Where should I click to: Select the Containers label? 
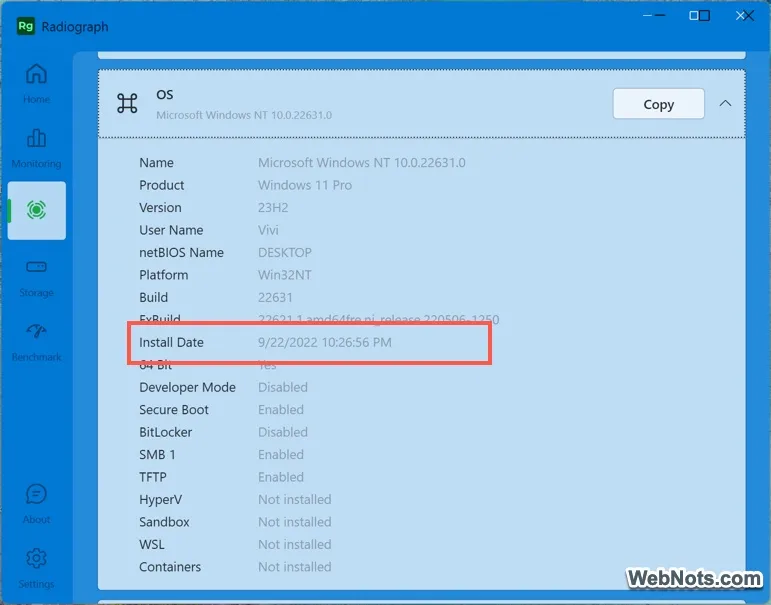(170, 567)
